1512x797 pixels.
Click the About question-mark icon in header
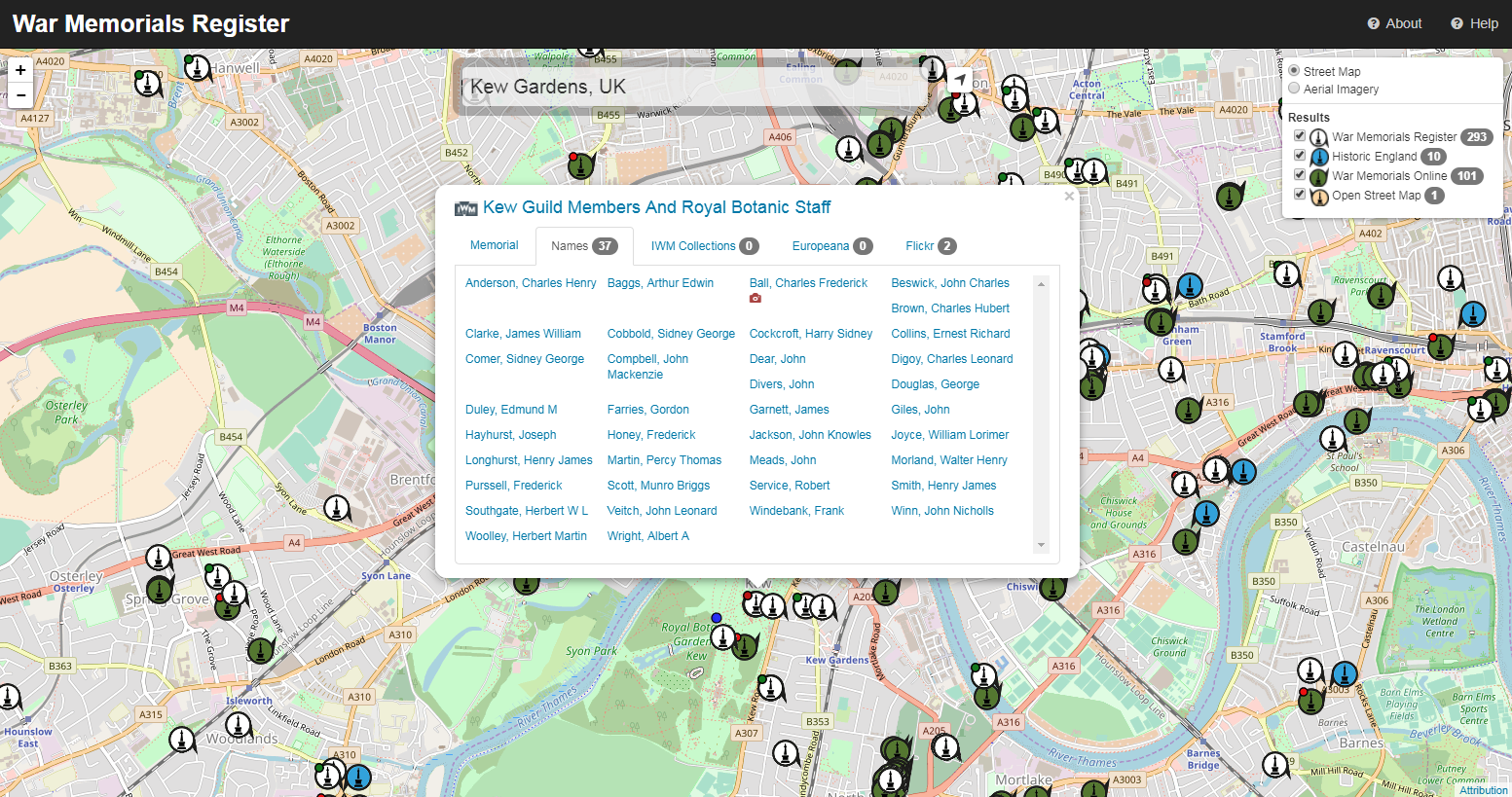[1373, 22]
